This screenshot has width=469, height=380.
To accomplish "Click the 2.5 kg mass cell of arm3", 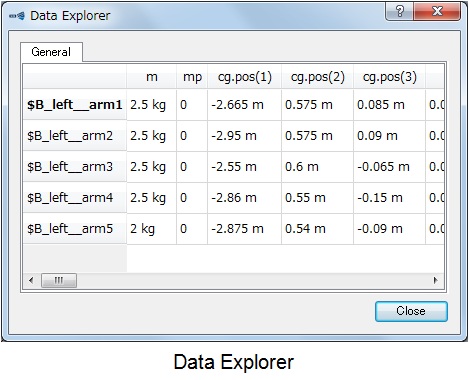I will tap(152, 167).
